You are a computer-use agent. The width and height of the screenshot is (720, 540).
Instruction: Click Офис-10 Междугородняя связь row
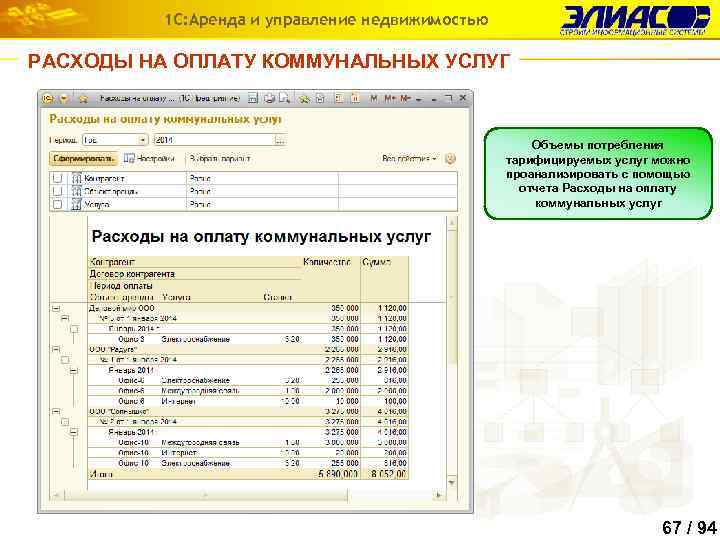pyautogui.click(x=248, y=443)
